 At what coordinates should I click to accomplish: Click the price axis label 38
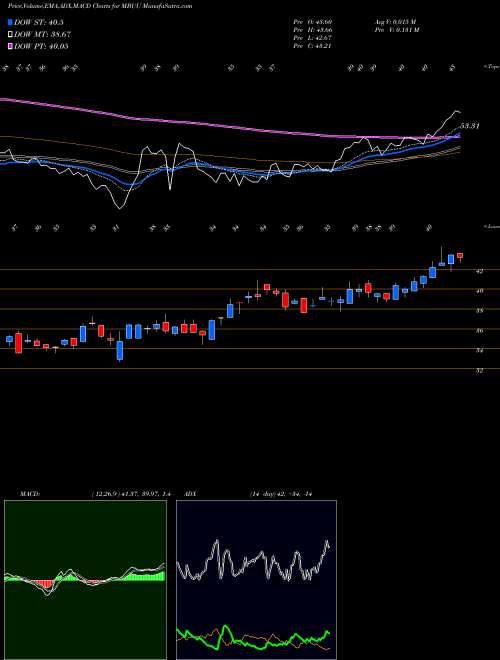click(x=479, y=311)
